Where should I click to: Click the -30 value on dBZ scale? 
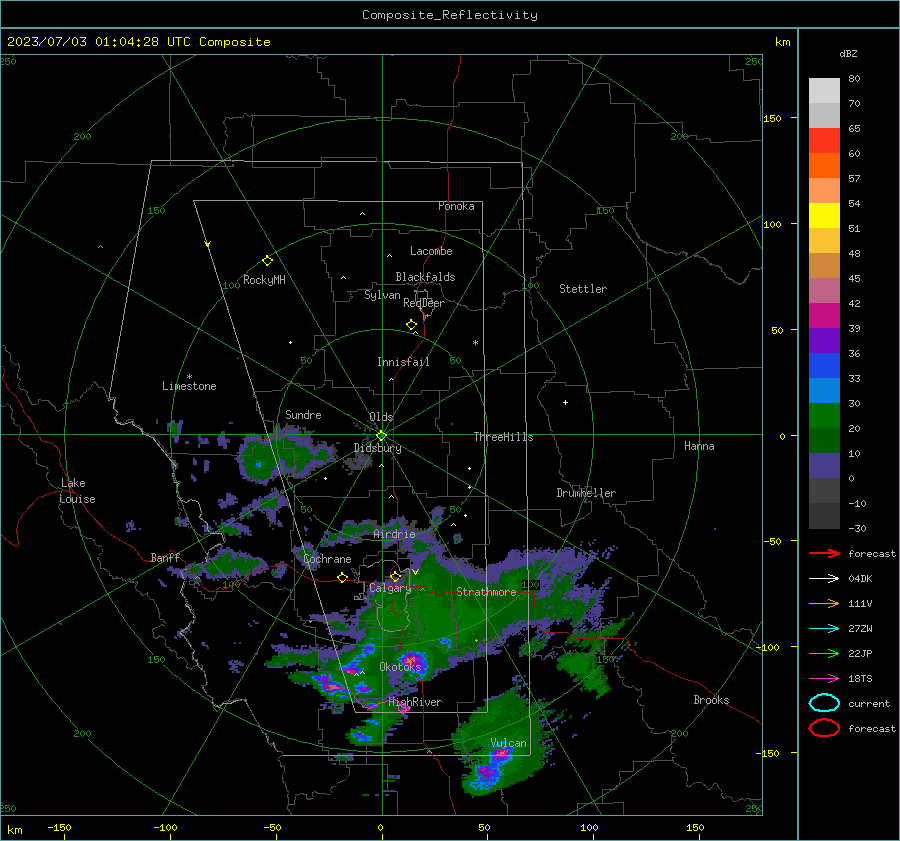857,529
